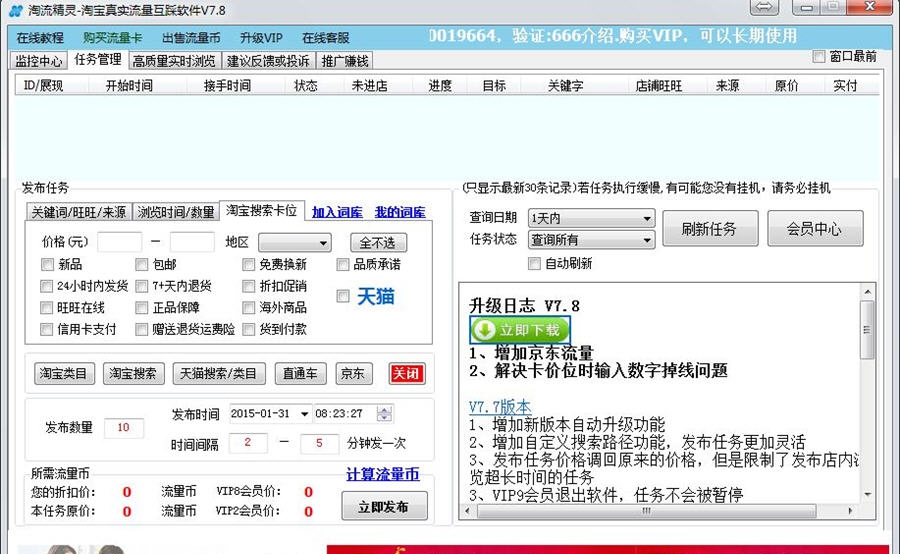Viewport: 900px width, 554px height.
Task: Switch to the 监控中心 tab
Action: [38, 61]
